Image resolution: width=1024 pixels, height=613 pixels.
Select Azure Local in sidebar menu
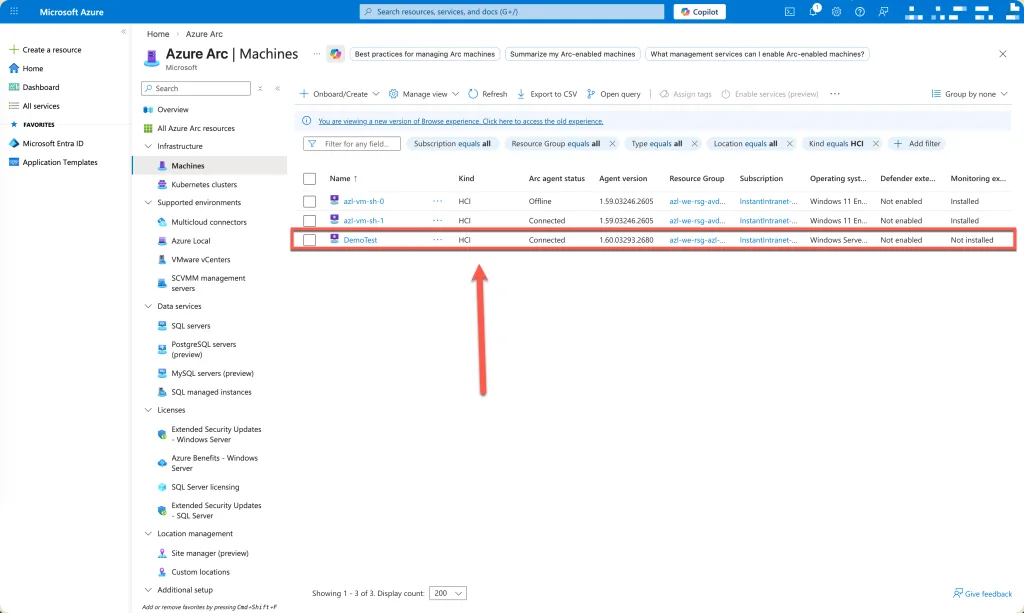pyautogui.click(x=190, y=241)
